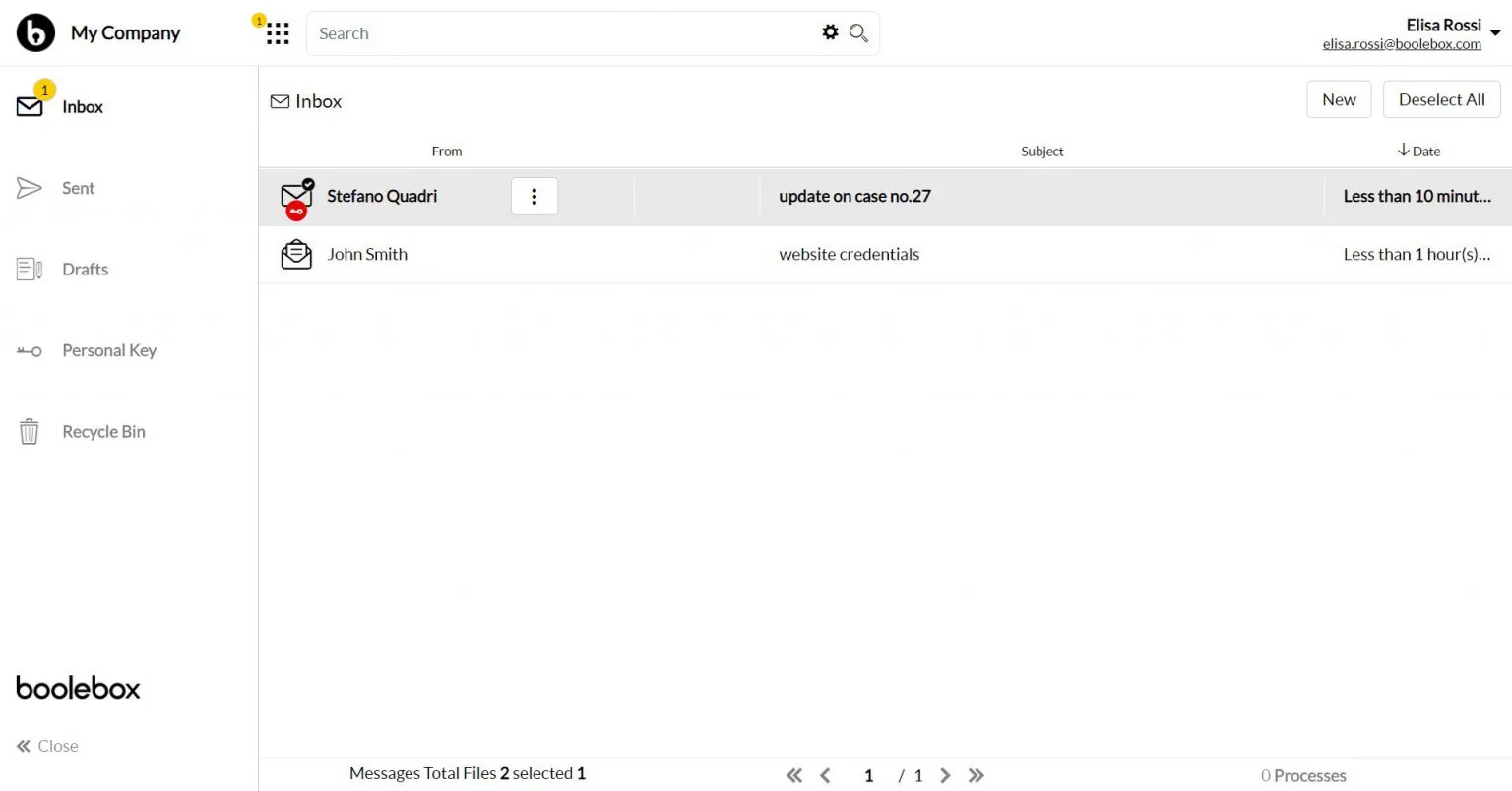Viewport: 1512px width, 791px height.
Task: Collapse the sidebar with Close
Action: coord(47,746)
